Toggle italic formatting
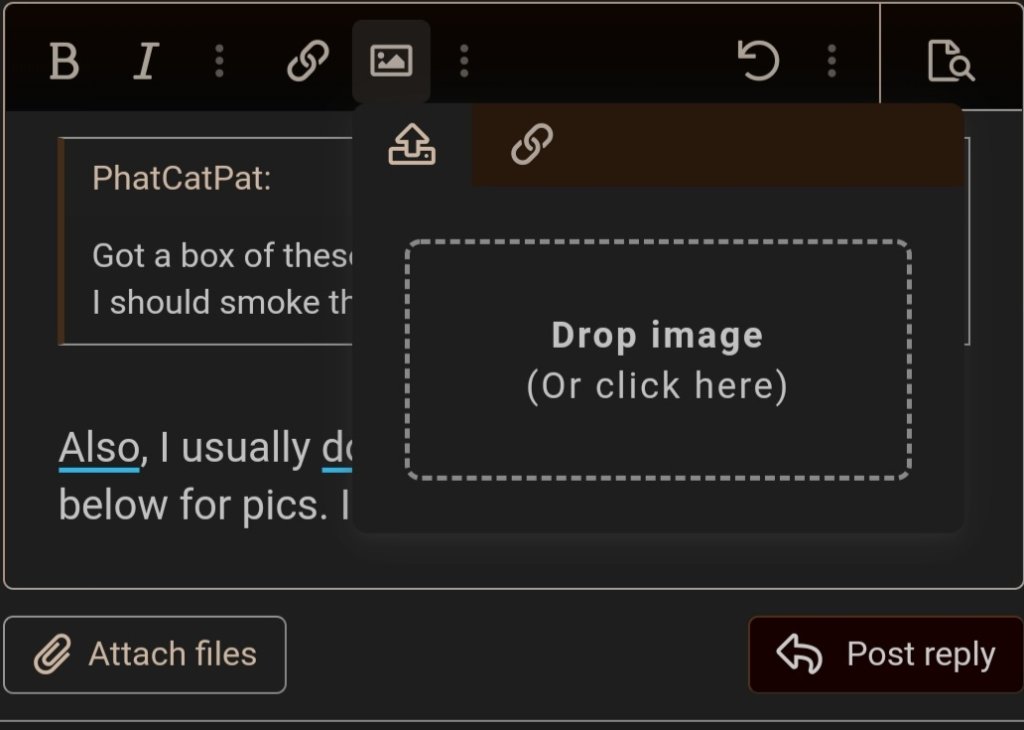Screen dimensions: 1024x730 click(x=146, y=63)
